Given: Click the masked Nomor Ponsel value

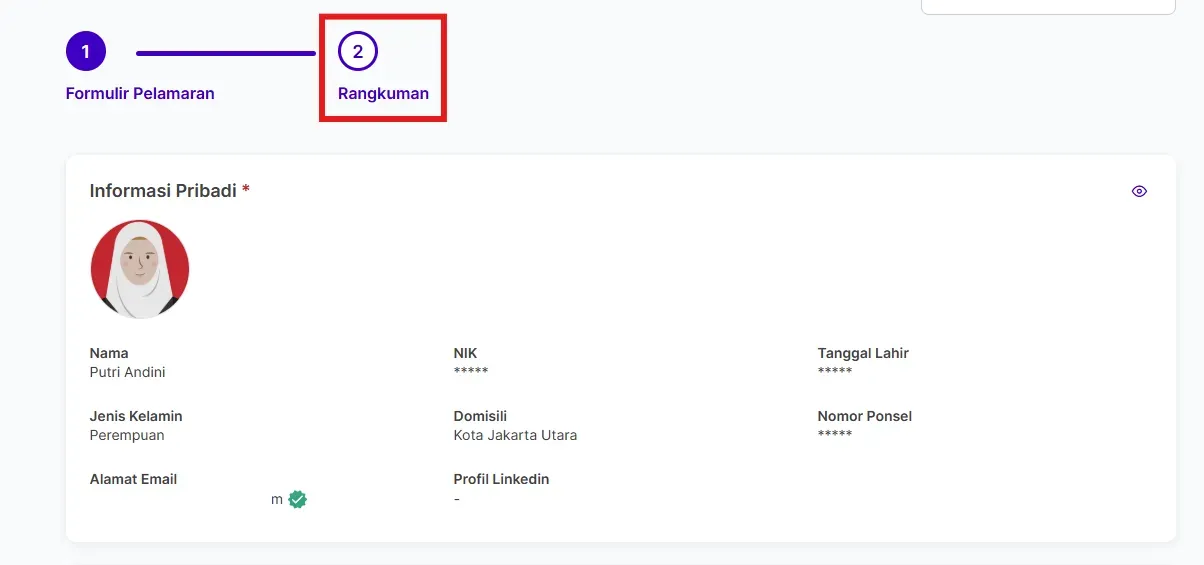Looking at the screenshot, I should click(835, 435).
